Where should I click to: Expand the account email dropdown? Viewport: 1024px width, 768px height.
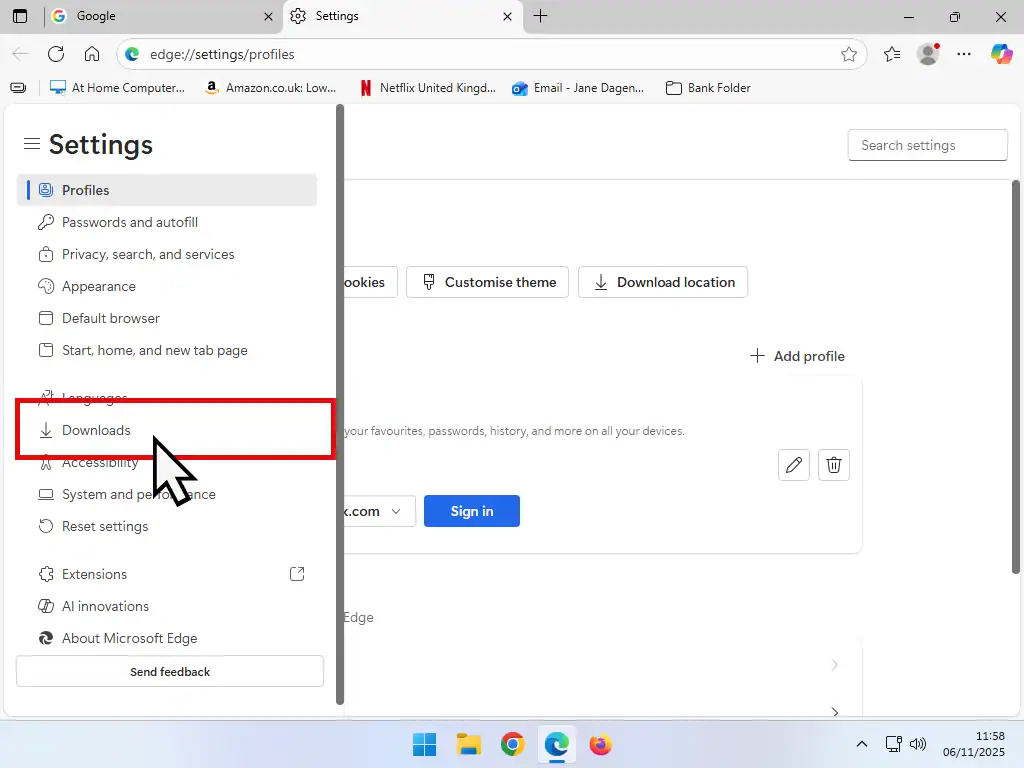coord(396,511)
